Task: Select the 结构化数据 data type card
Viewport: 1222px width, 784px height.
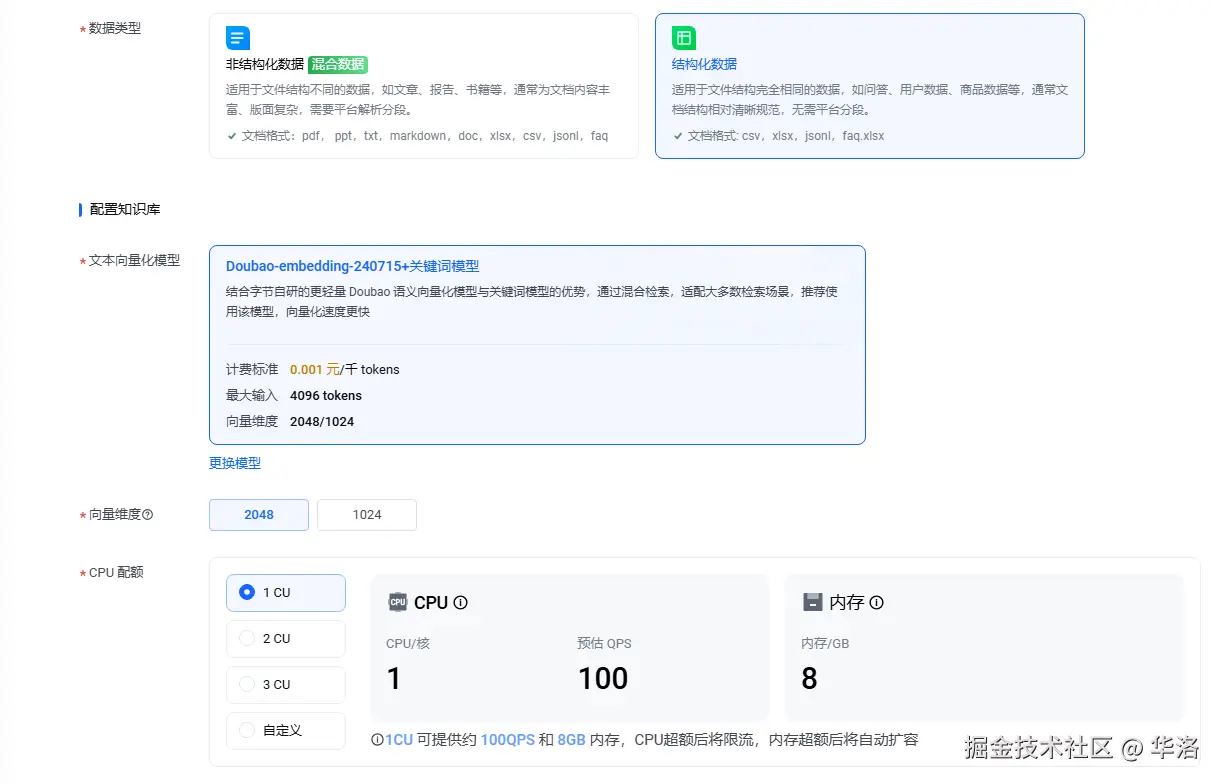Action: [870, 86]
